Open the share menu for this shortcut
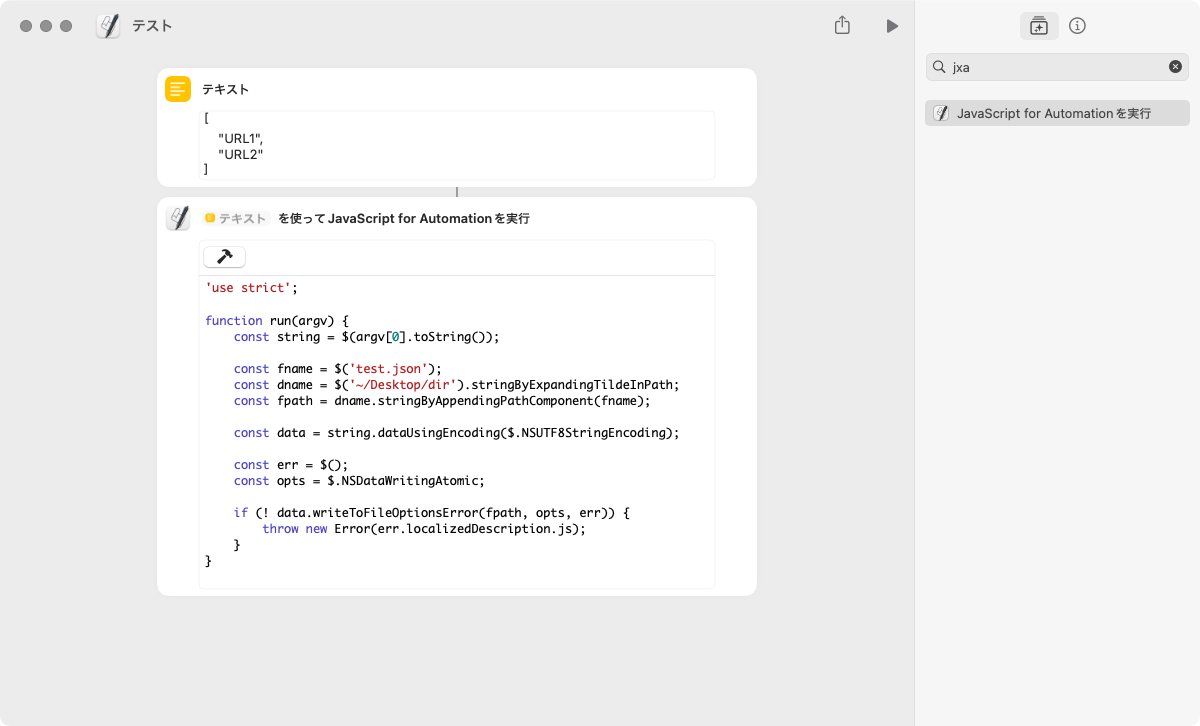The image size is (1200, 726). tap(842, 26)
